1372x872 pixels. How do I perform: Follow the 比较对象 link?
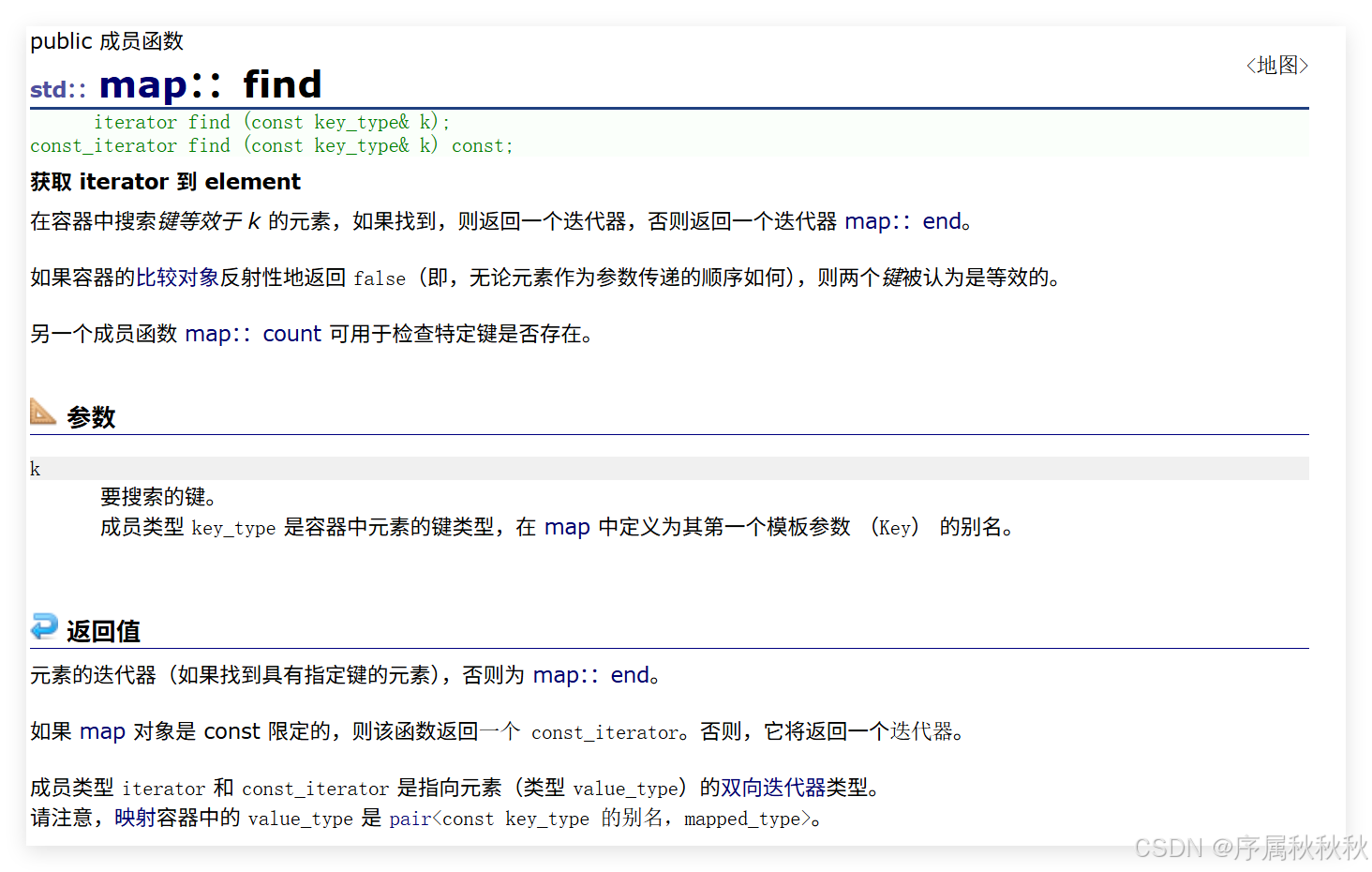click(x=177, y=278)
